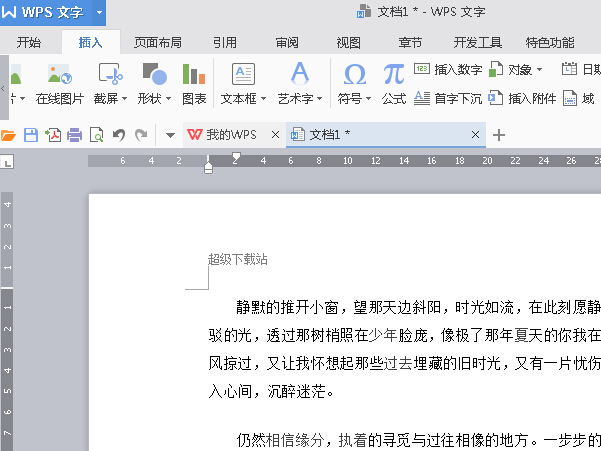This screenshot has height=451, width=601.
Task: Select the 插入 ribbon tab
Action: (90, 42)
